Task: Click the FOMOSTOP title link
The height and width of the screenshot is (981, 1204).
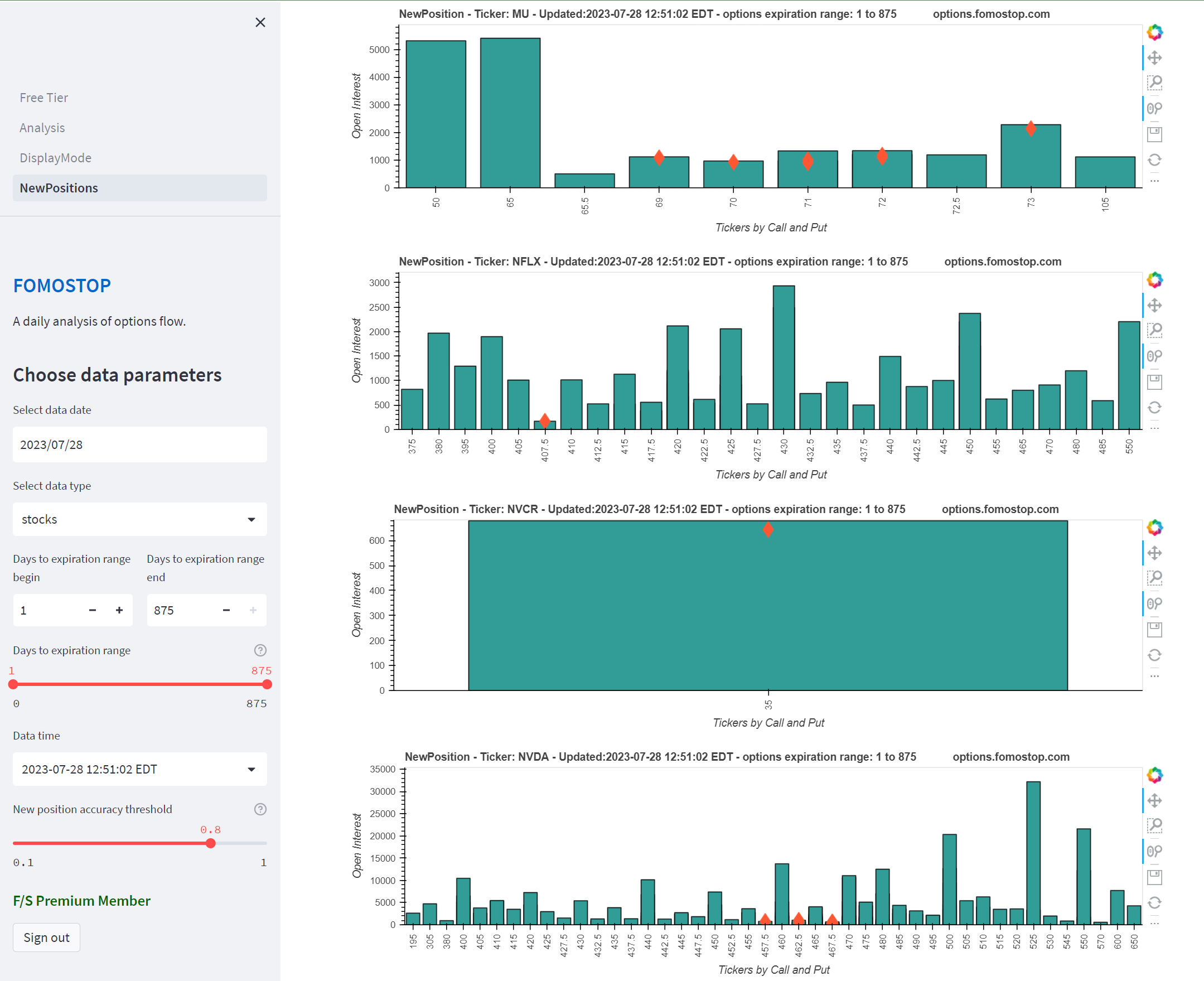Action: (x=62, y=286)
